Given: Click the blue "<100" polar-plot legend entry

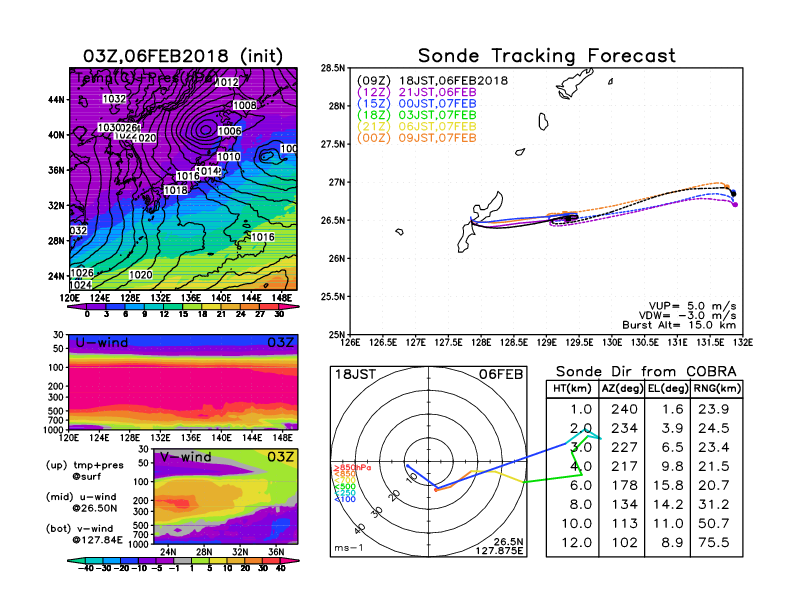Looking at the screenshot, I should click(345, 499).
